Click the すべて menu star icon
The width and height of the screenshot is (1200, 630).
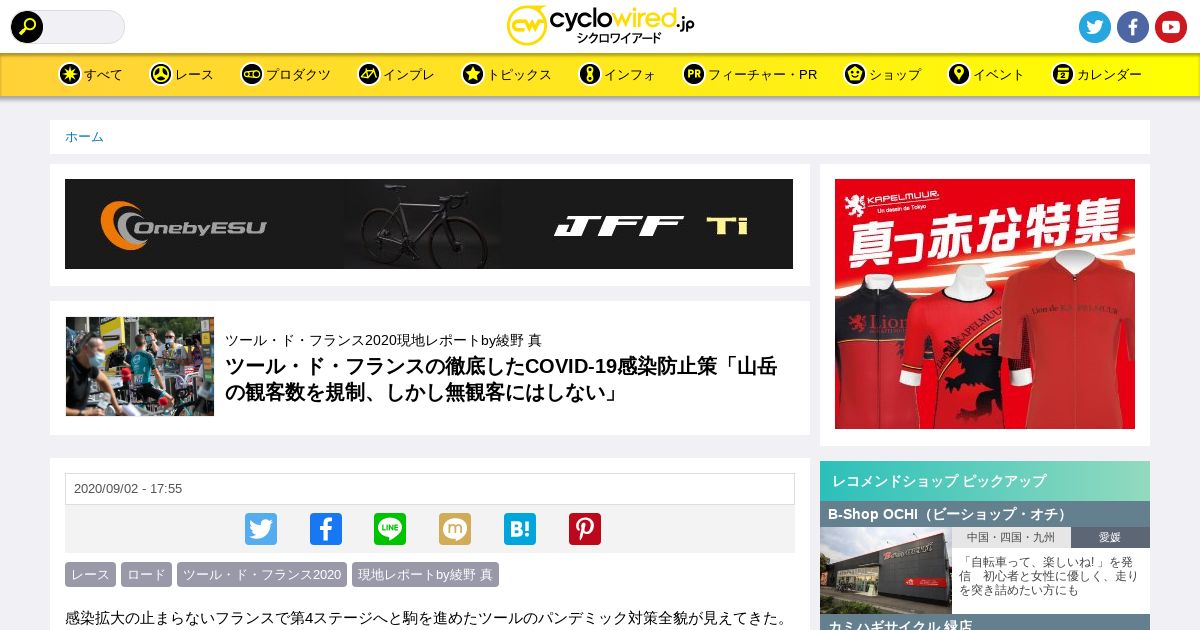[x=69, y=74]
